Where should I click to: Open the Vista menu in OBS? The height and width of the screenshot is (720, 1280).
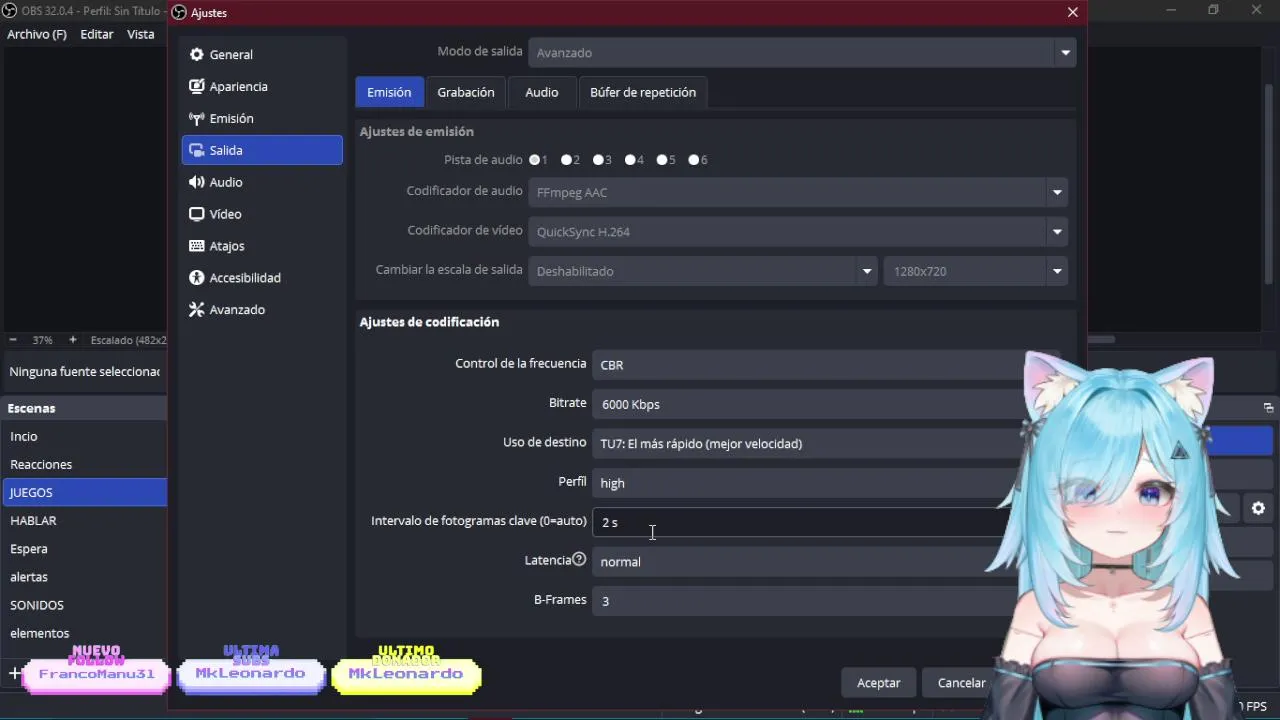[141, 34]
